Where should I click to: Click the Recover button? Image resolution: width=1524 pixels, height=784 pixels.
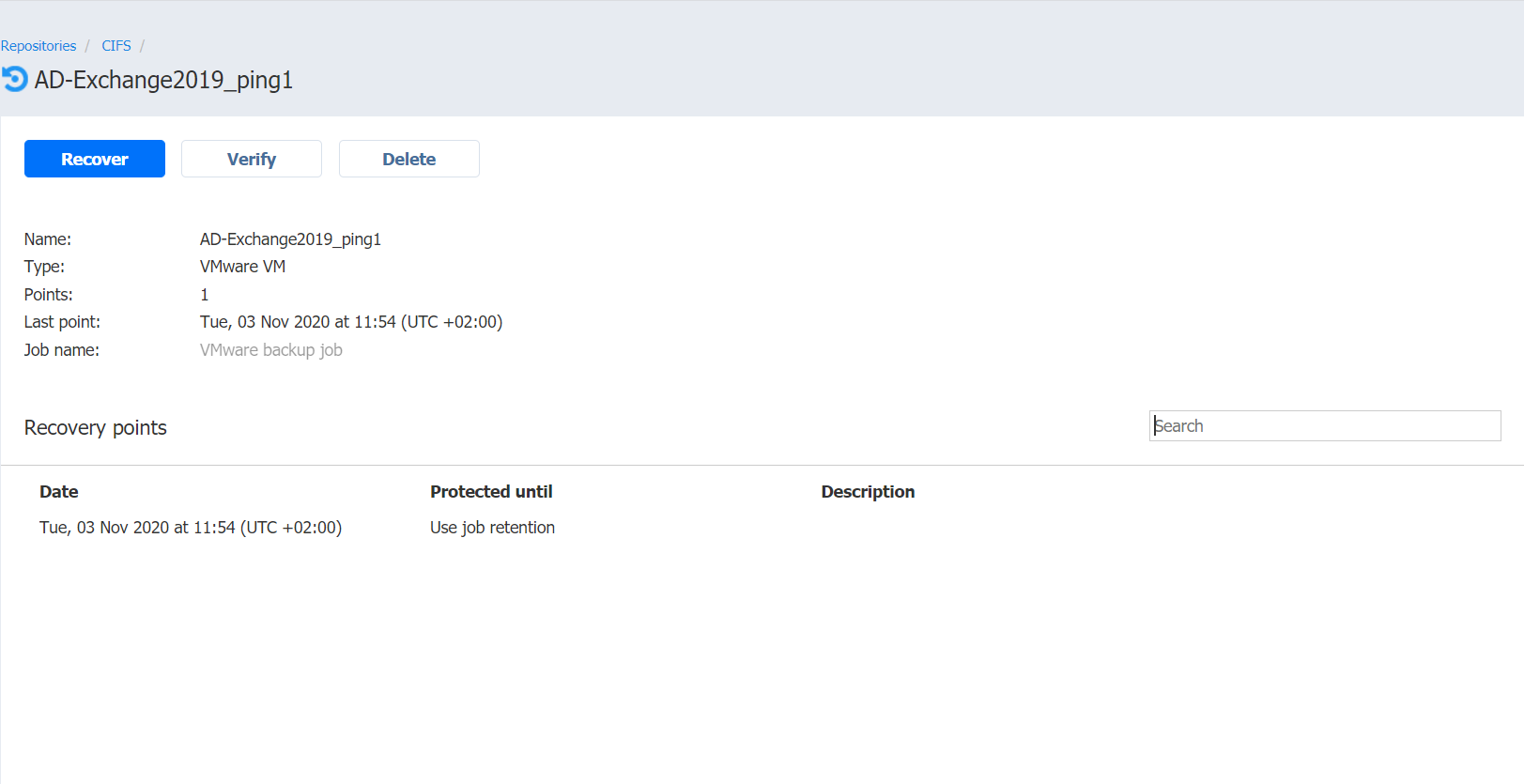[95, 159]
